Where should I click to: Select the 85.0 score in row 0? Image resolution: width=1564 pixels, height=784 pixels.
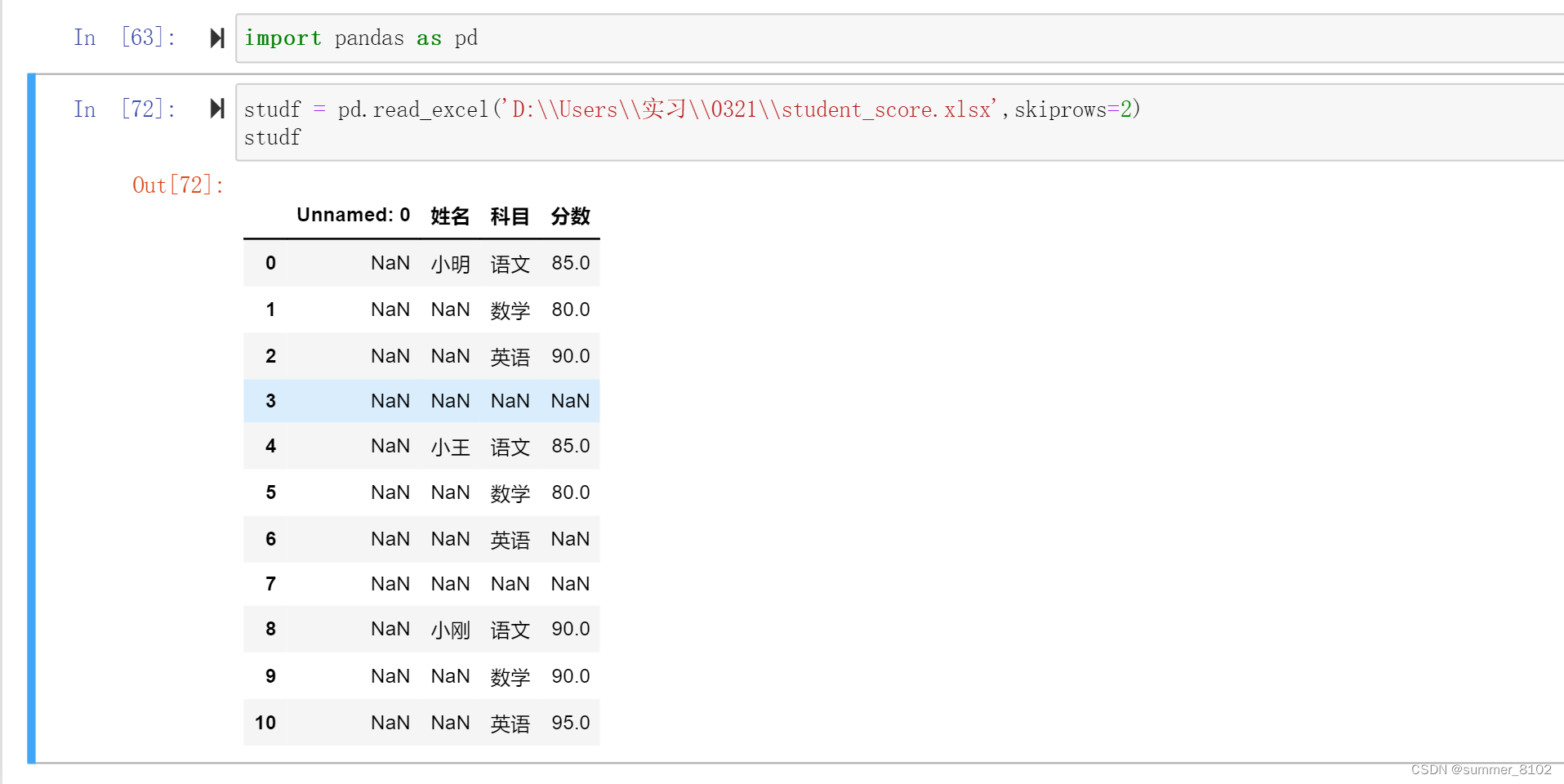pyautogui.click(x=570, y=263)
